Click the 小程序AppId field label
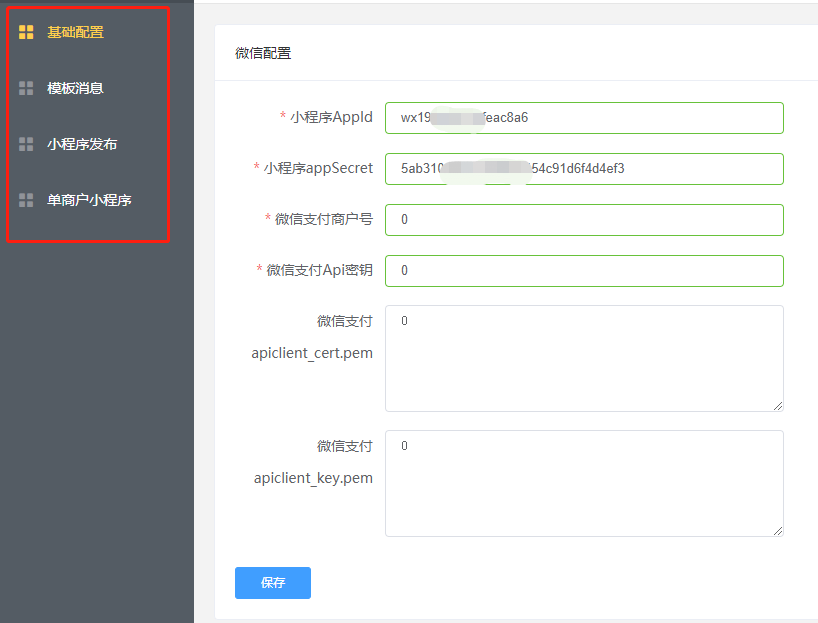The width and height of the screenshot is (818, 623). (x=331, y=117)
